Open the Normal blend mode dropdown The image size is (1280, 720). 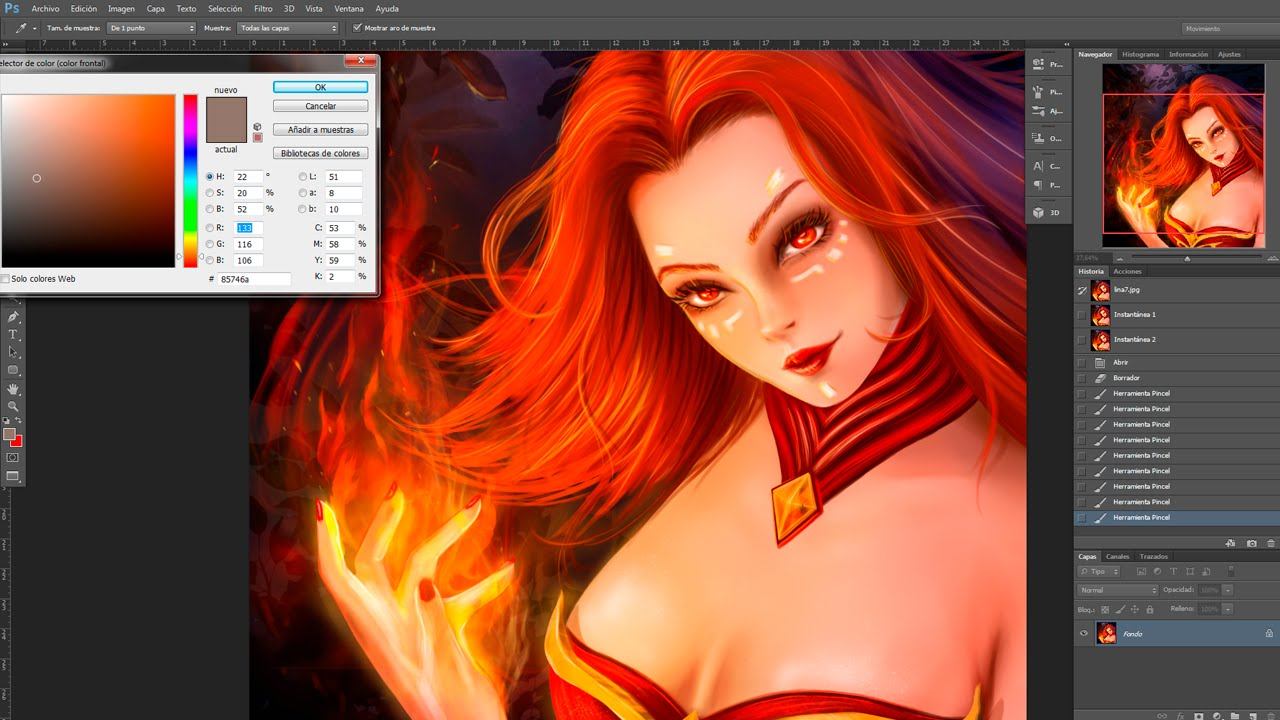pyautogui.click(x=1118, y=590)
